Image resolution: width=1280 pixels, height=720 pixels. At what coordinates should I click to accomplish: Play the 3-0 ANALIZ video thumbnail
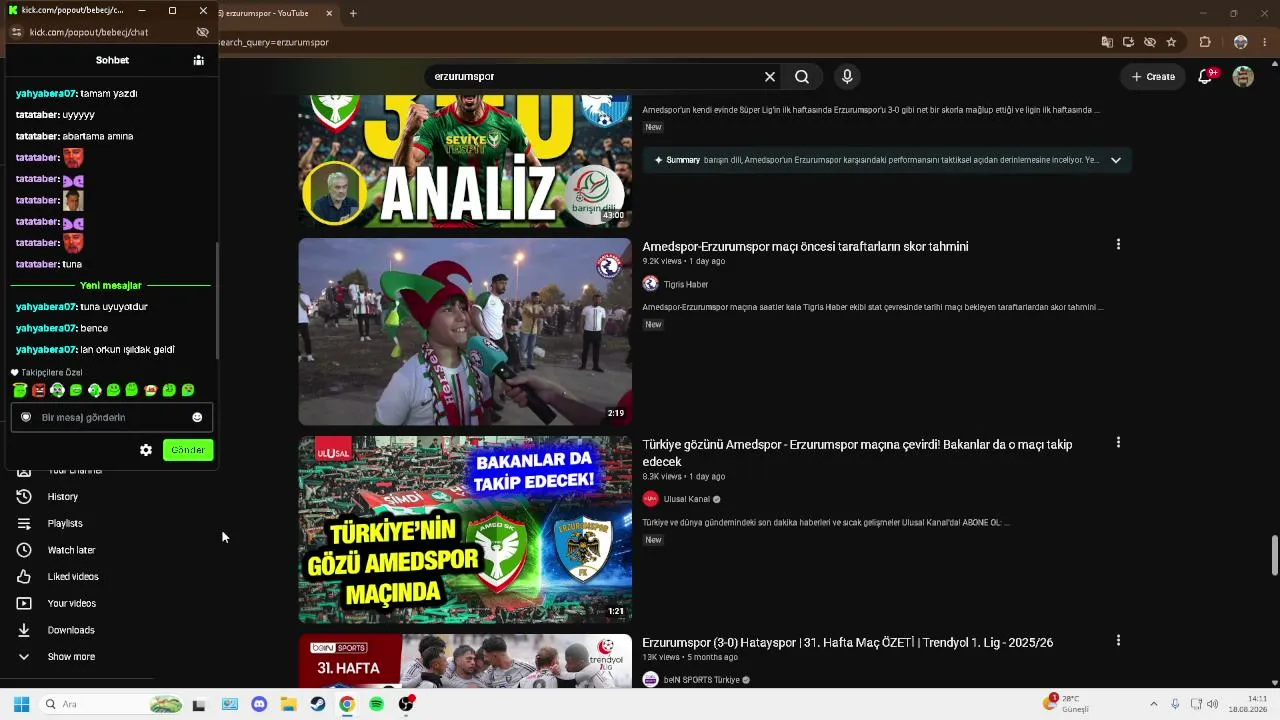point(465,161)
